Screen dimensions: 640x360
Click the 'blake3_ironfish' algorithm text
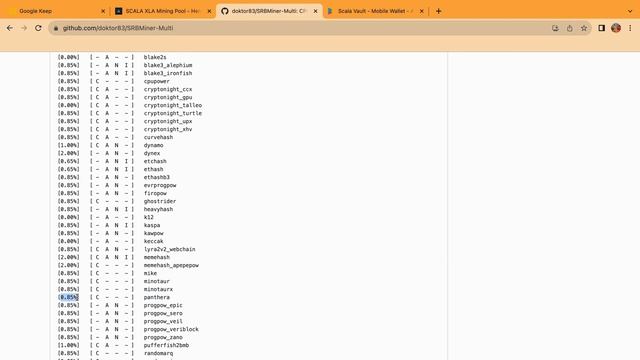coord(168,73)
